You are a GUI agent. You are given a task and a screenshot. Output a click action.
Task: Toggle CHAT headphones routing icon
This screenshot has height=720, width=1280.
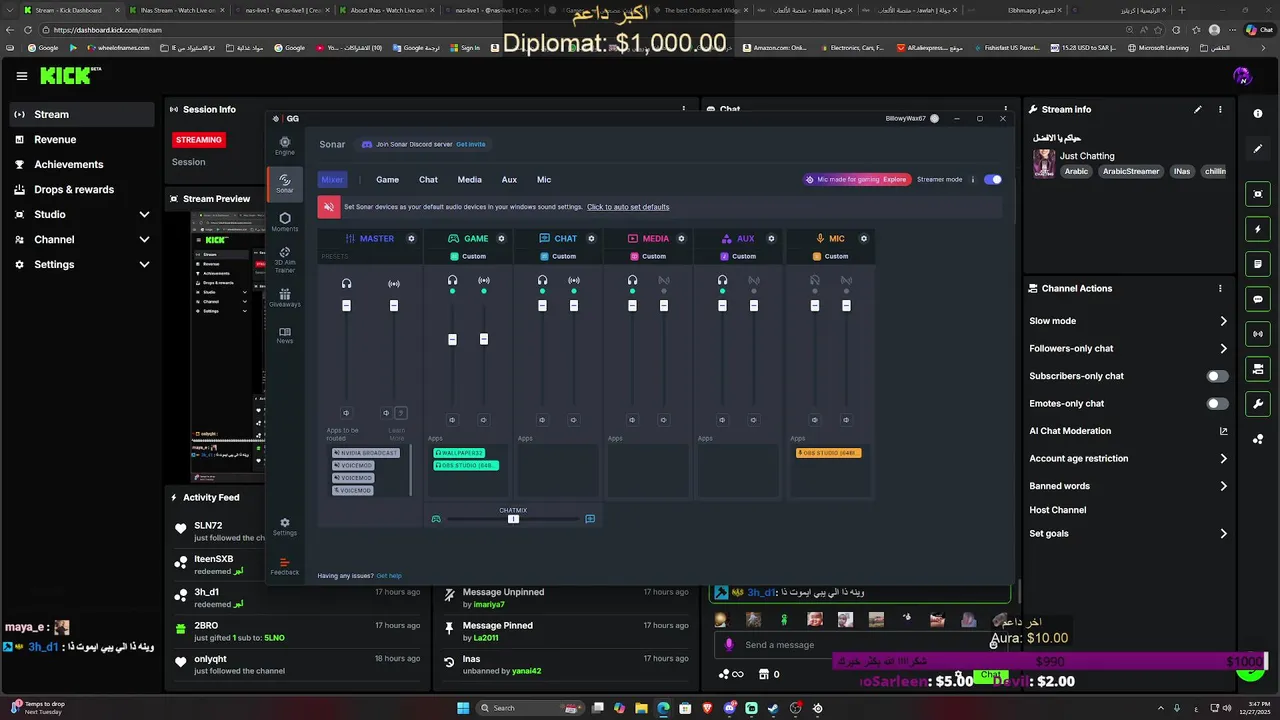[542, 281]
